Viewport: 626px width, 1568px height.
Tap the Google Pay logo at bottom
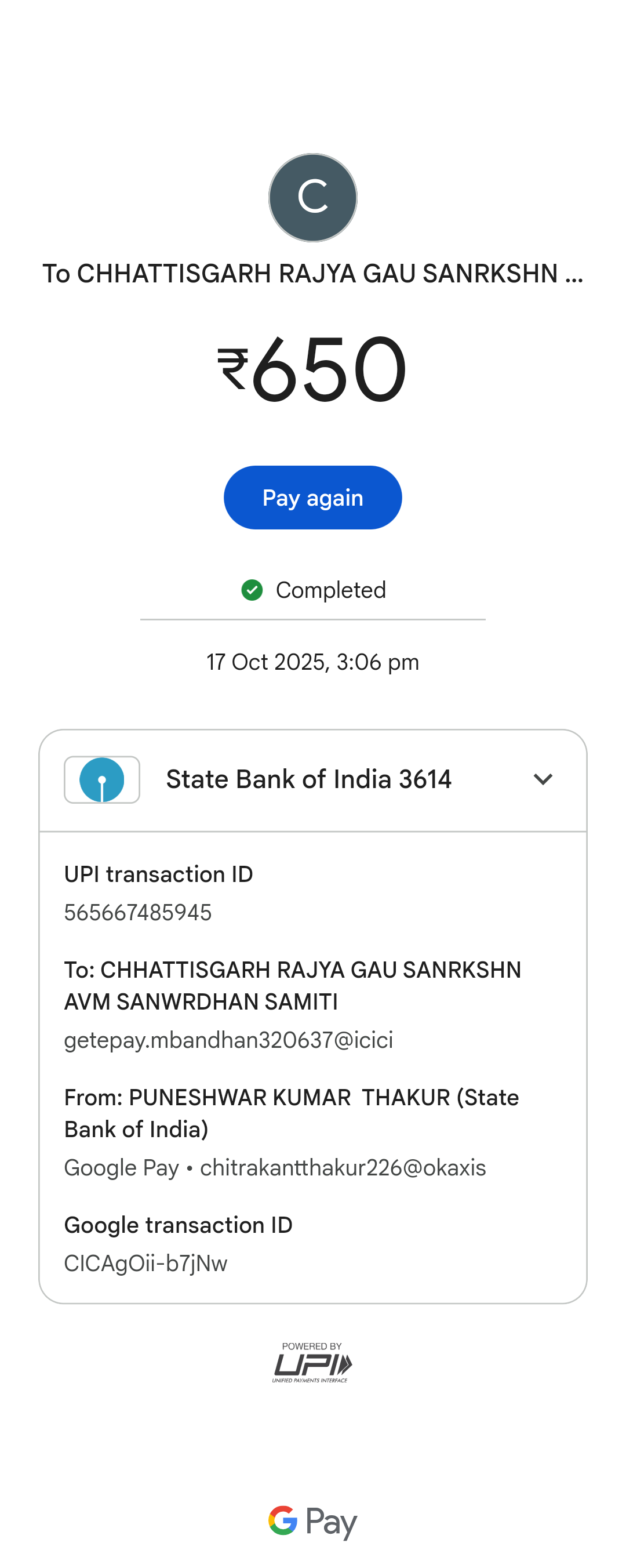(x=312, y=1521)
